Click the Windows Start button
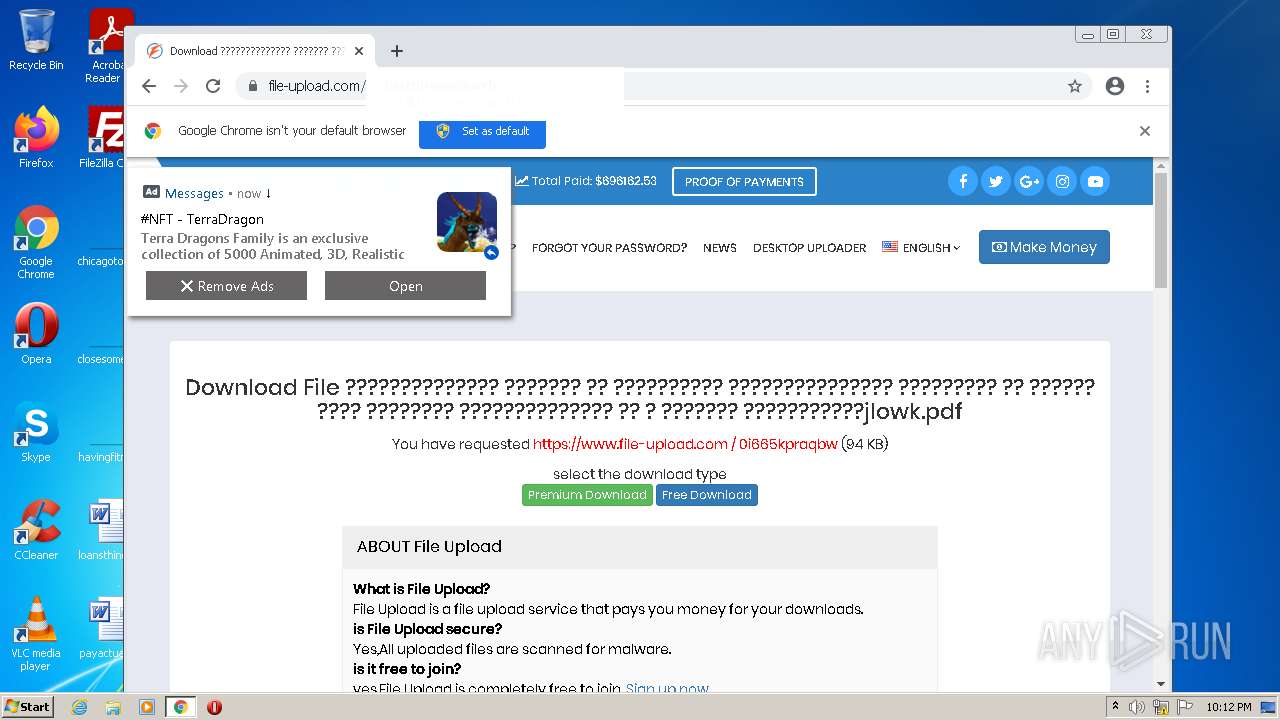Screen dimensions: 1280x720 click(x=27, y=706)
